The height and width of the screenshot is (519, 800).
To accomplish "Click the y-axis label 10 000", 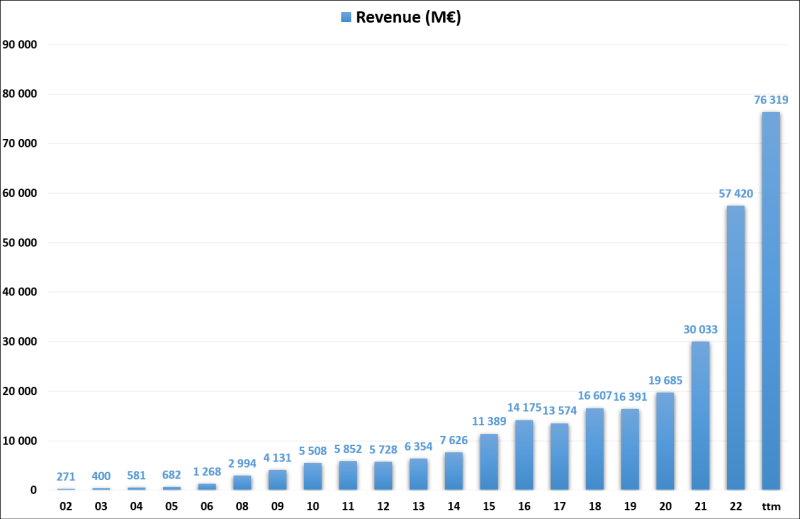I will (x=20, y=440).
